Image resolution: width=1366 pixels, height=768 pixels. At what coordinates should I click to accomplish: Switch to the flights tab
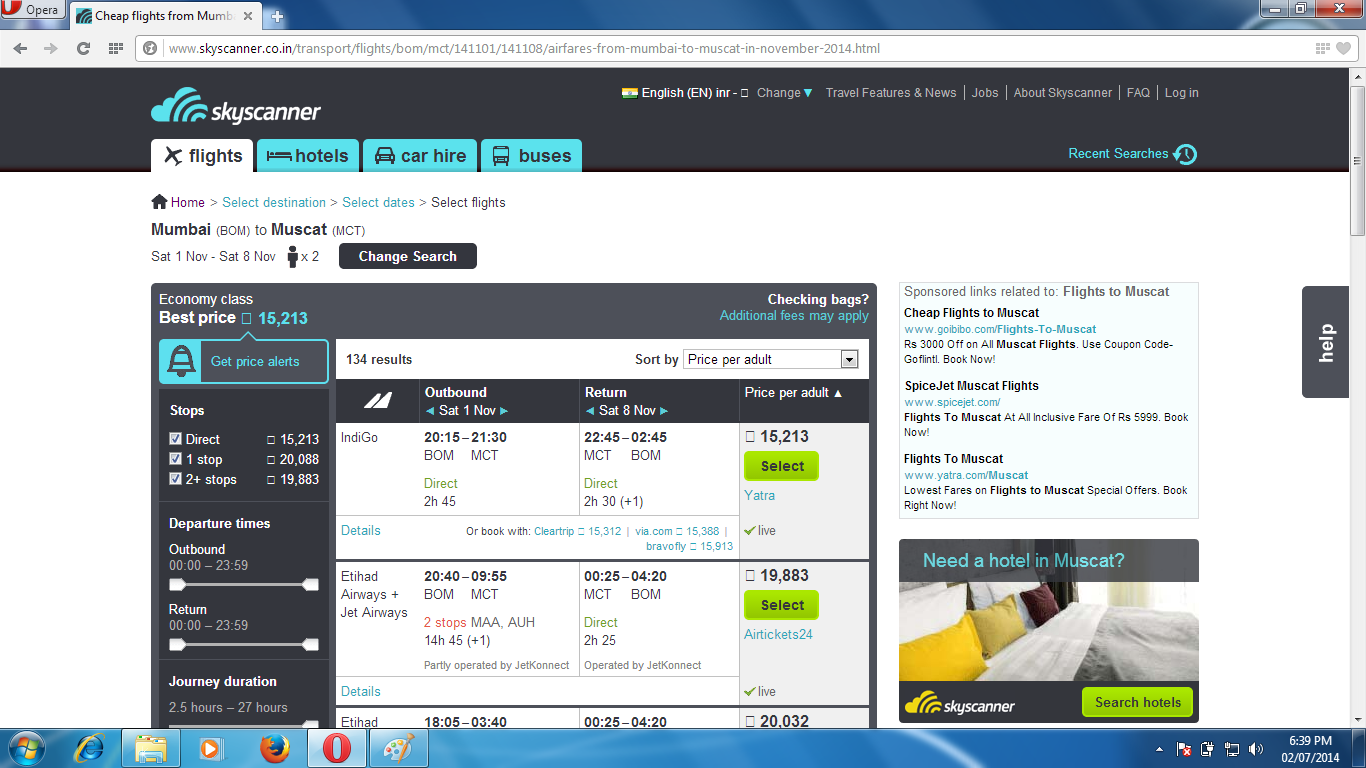coord(204,156)
